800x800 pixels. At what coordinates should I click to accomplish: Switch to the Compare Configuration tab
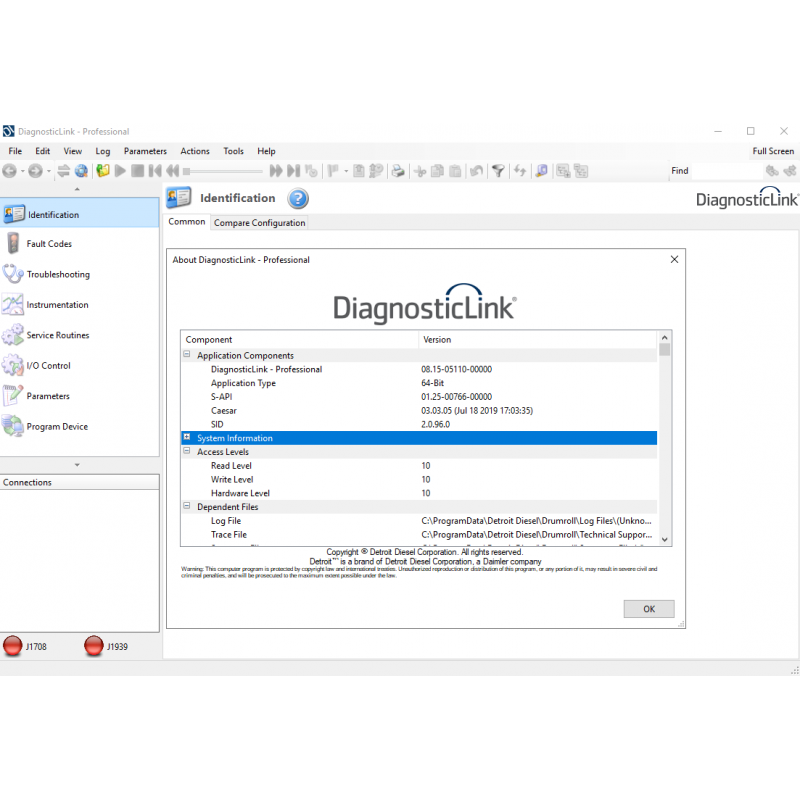click(x=260, y=223)
